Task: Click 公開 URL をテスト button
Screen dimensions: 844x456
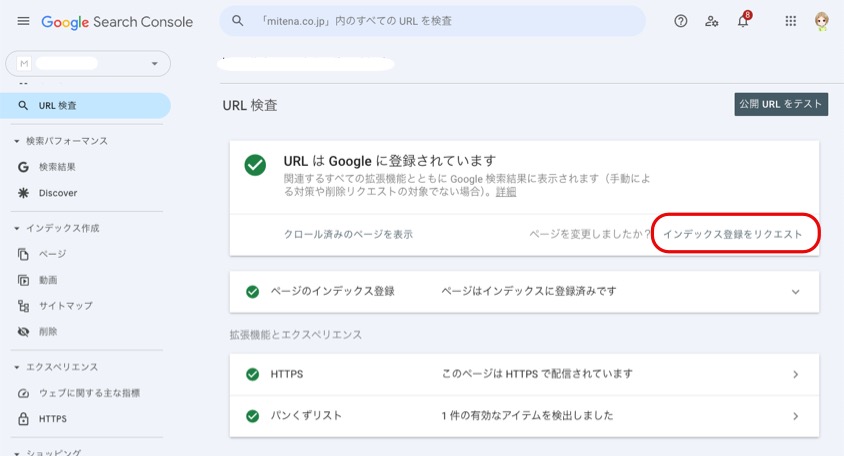Action: pyautogui.click(x=780, y=104)
